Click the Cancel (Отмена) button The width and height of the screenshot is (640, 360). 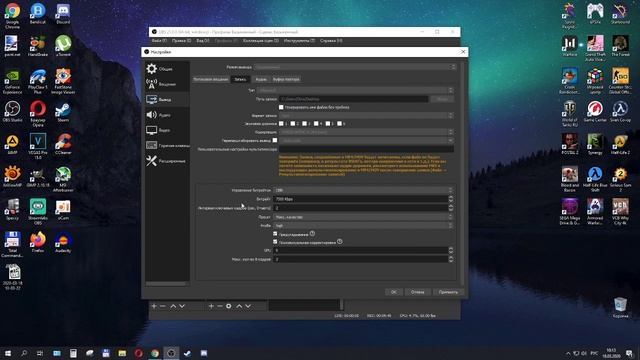[418, 292]
